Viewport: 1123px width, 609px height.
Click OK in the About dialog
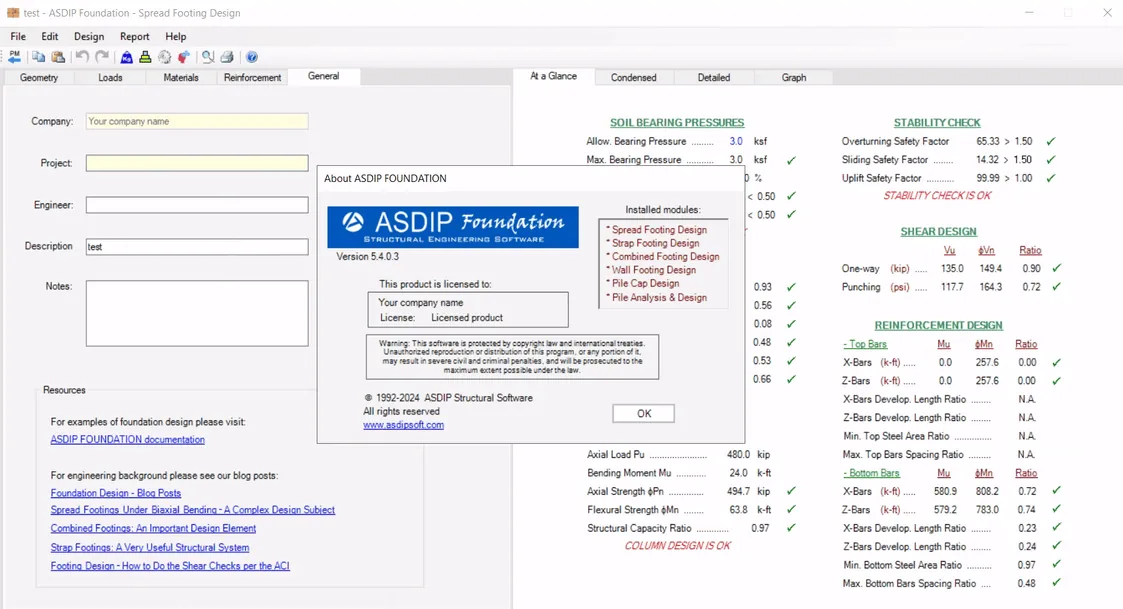[644, 413]
